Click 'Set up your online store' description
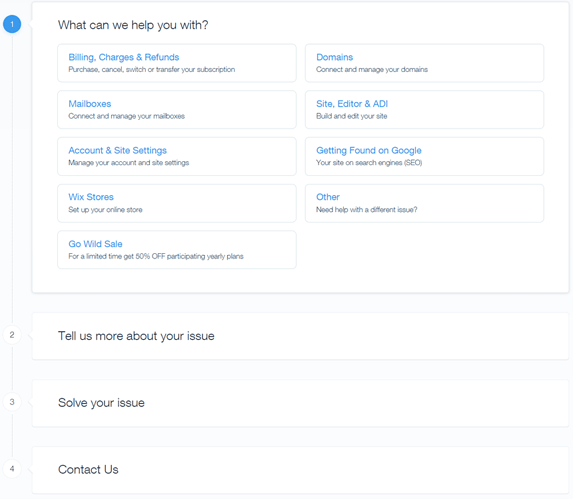 [105, 210]
